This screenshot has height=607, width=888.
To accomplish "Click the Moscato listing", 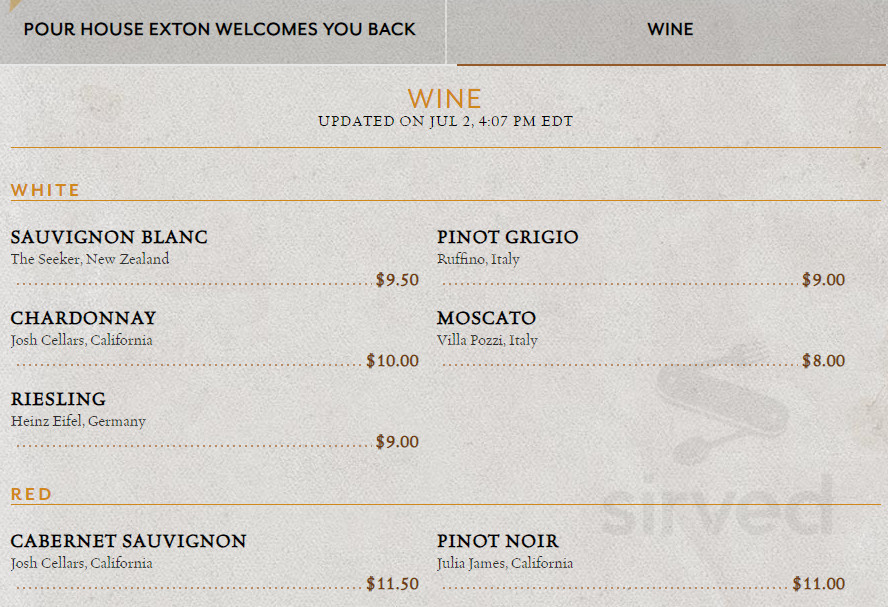I will point(487,318).
